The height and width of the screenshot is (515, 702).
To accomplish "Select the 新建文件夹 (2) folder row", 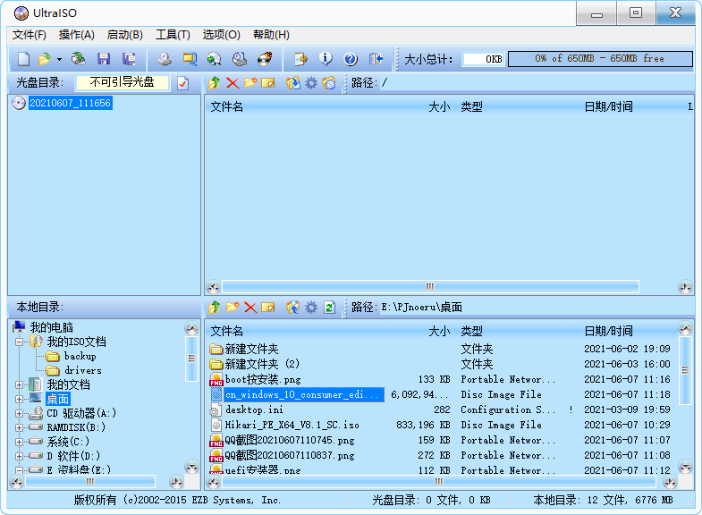I will click(x=262, y=364).
